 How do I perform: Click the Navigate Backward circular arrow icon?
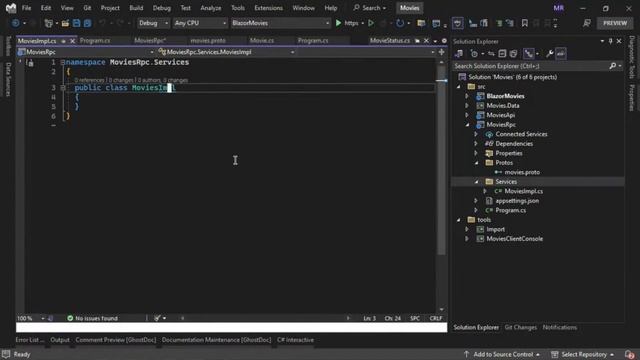point(16,23)
